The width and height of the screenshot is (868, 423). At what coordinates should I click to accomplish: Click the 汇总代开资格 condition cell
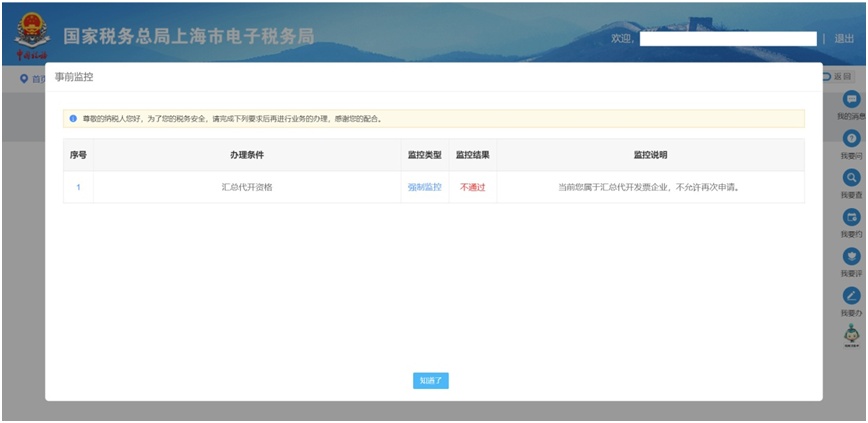[x=246, y=187]
